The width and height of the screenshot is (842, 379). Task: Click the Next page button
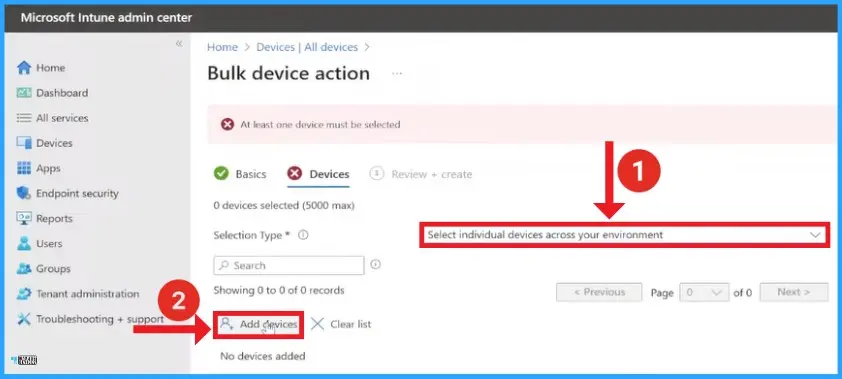(794, 293)
